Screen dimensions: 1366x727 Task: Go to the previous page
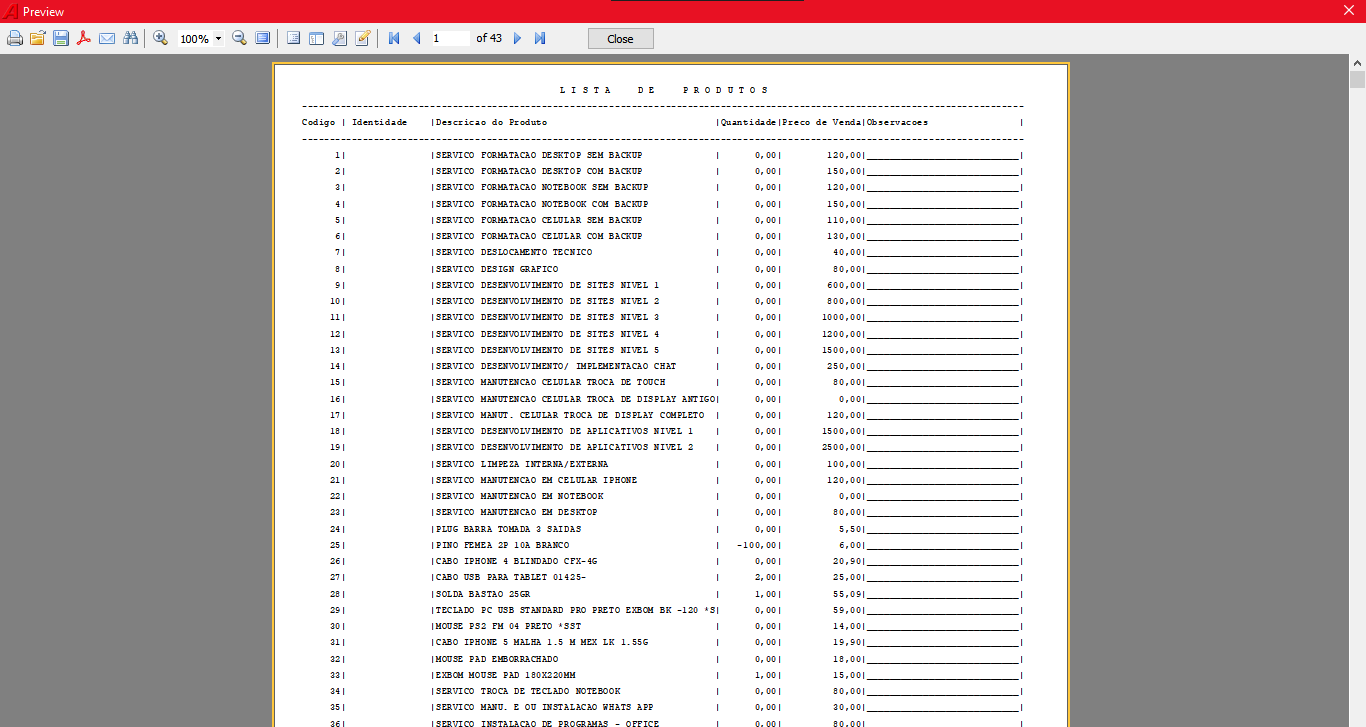[x=416, y=38]
